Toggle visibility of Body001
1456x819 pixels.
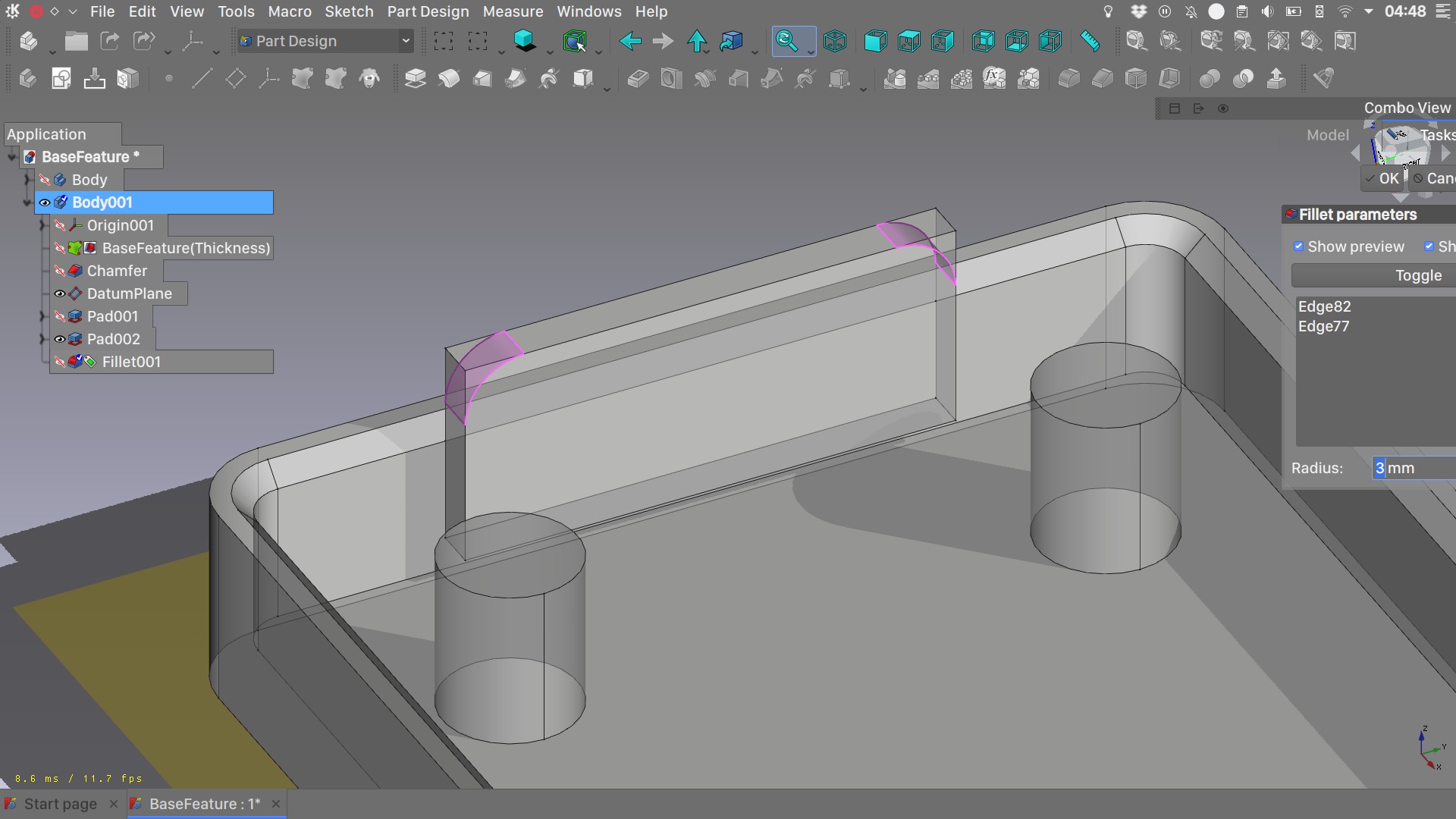tap(44, 202)
